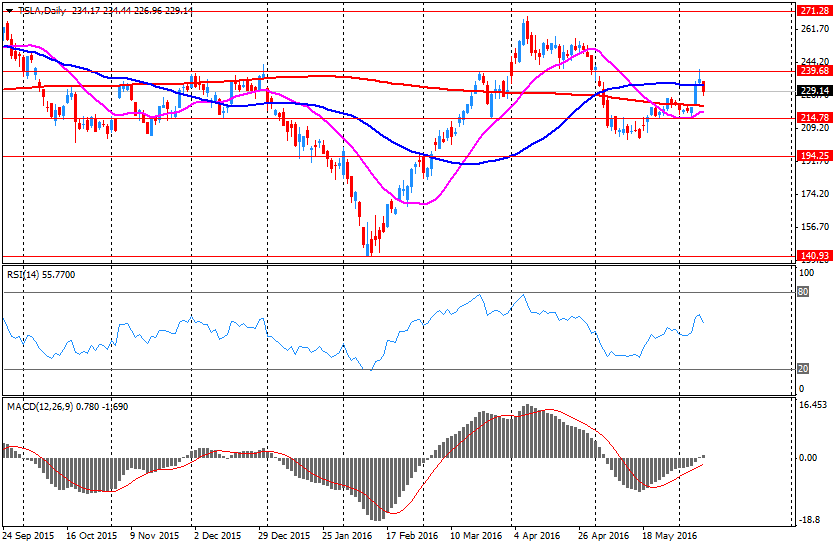Viewport: 835px width, 544px height.
Task: Select the 271.28 red price level label
Action: point(814,11)
